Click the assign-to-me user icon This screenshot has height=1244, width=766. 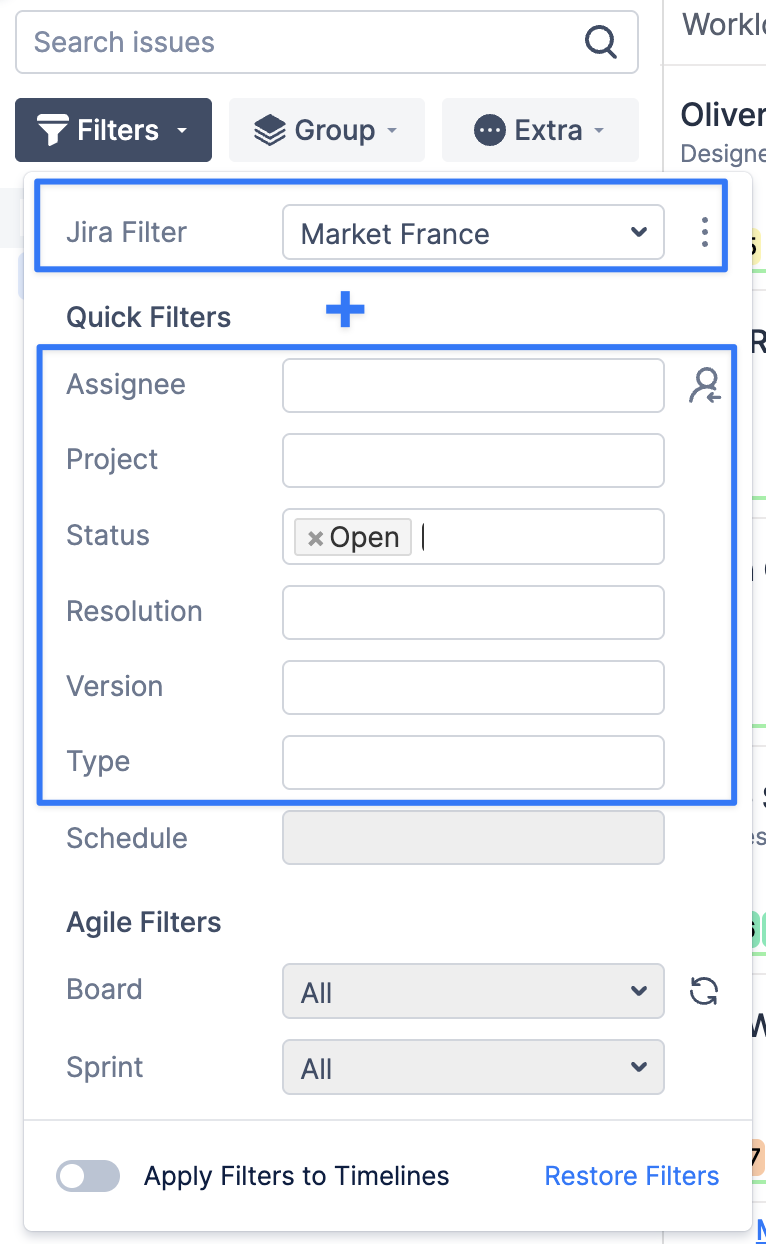705,385
